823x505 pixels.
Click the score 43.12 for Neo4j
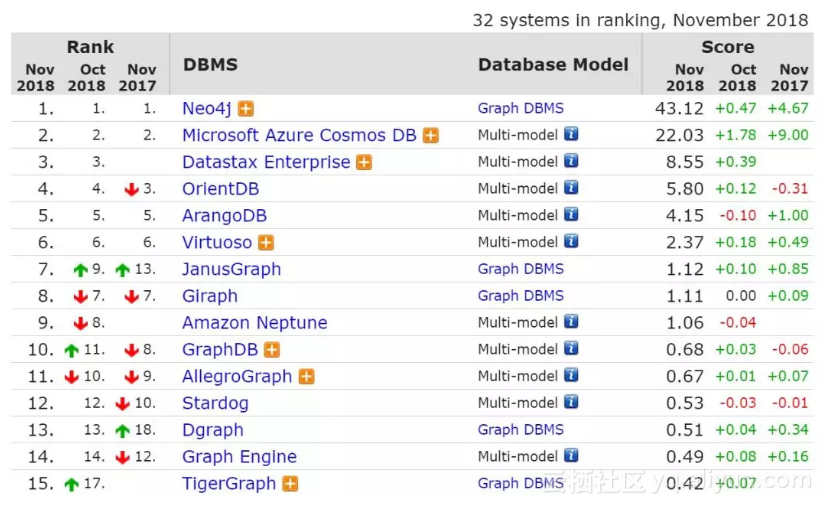tap(679, 109)
